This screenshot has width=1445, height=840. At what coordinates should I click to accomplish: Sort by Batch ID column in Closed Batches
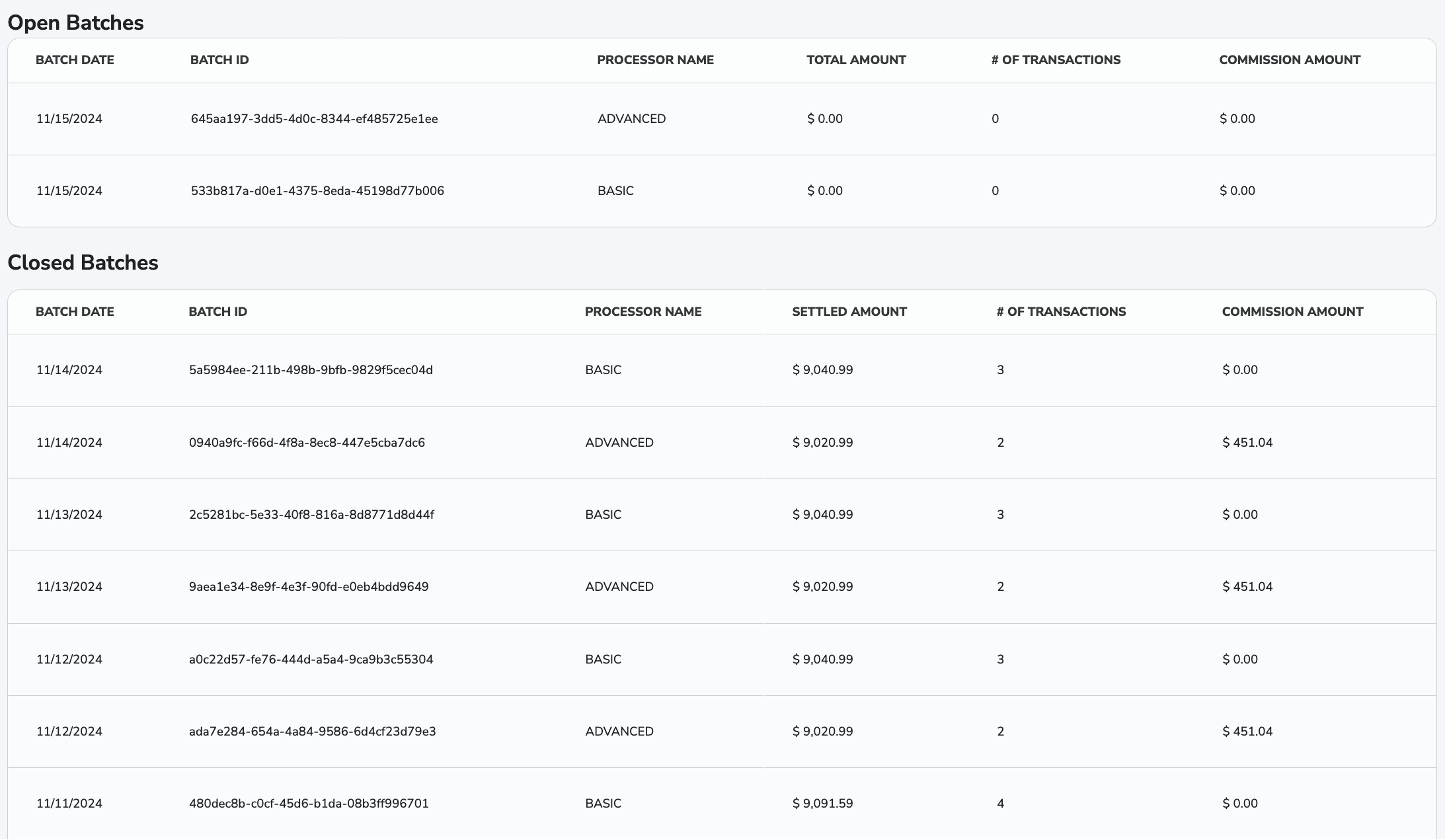tap(218, 311)
